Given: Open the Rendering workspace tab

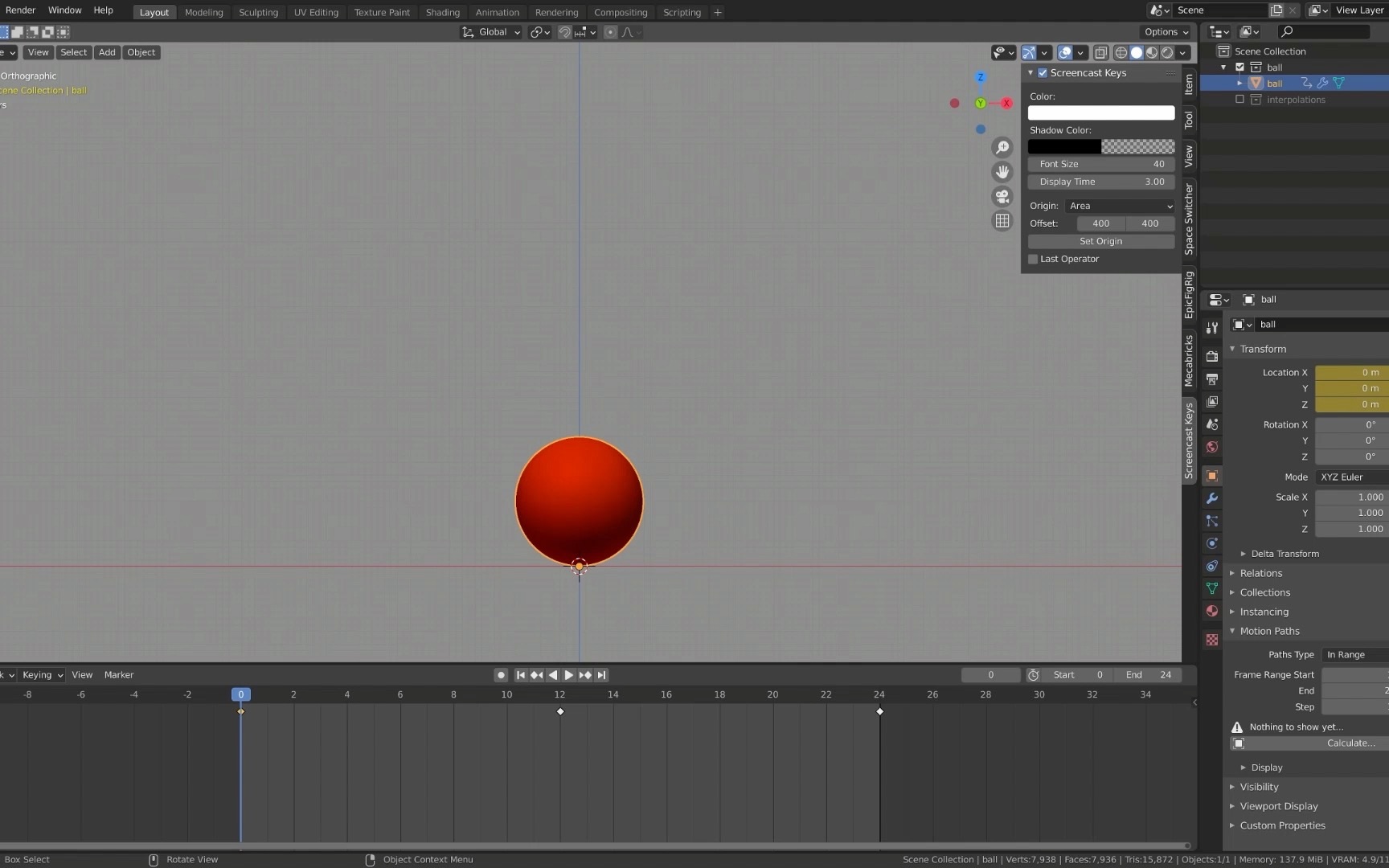Looking at the screenshot, I should pyautogui.click(x=556, y=12).
